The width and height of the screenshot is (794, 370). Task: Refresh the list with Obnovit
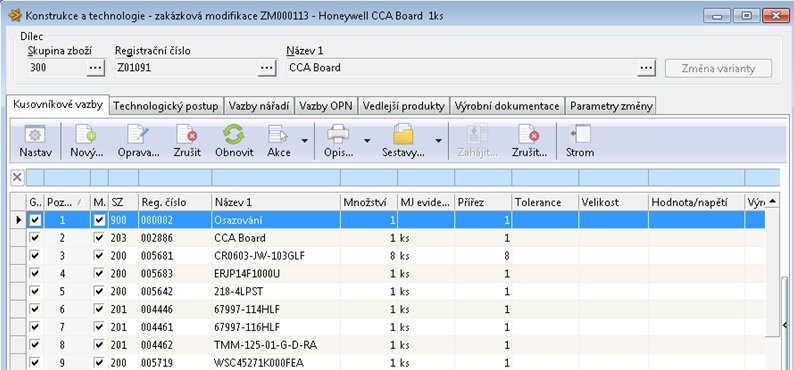point(234,142)
